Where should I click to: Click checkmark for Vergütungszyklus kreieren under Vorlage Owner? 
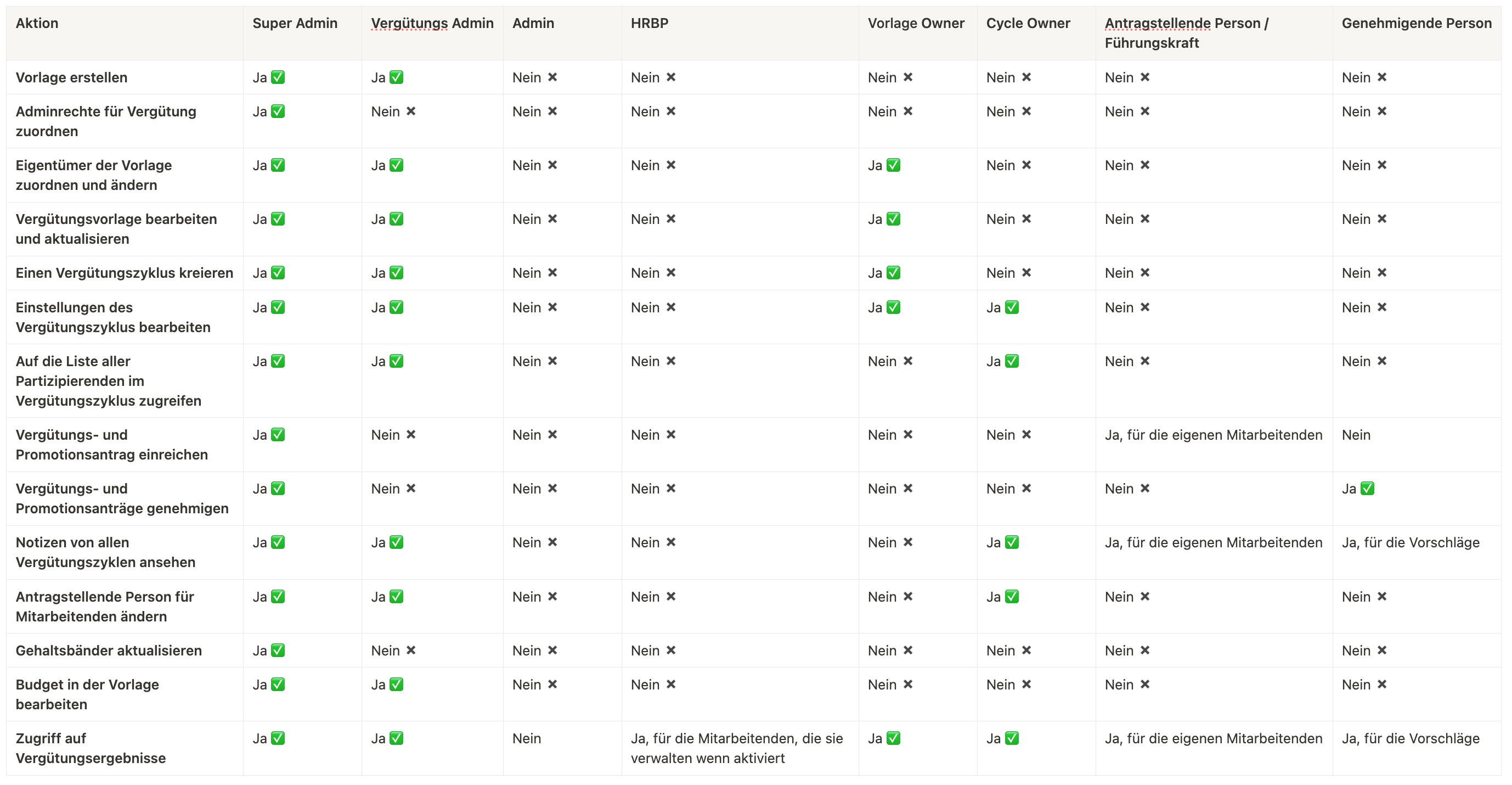(893, 272)
